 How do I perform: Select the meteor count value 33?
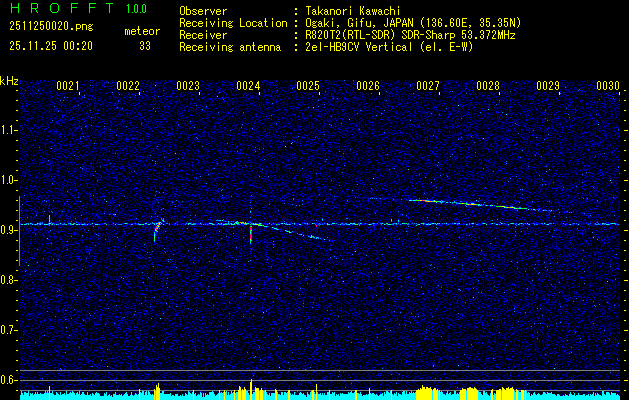(145, 46)
